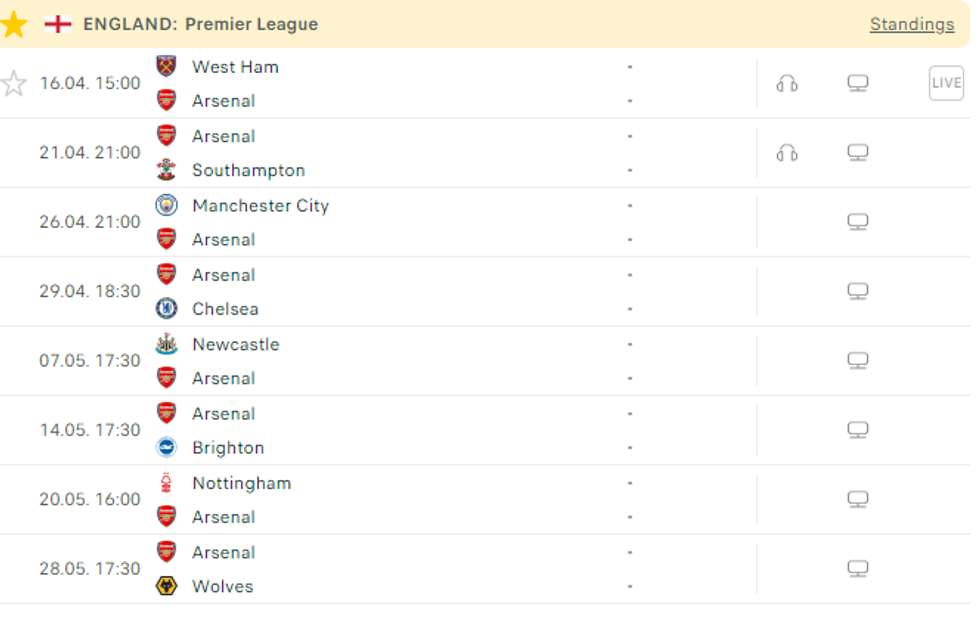The image size is (980, 617).
Task: Toggle the yellow league favorite star
Action: (13, 24)
